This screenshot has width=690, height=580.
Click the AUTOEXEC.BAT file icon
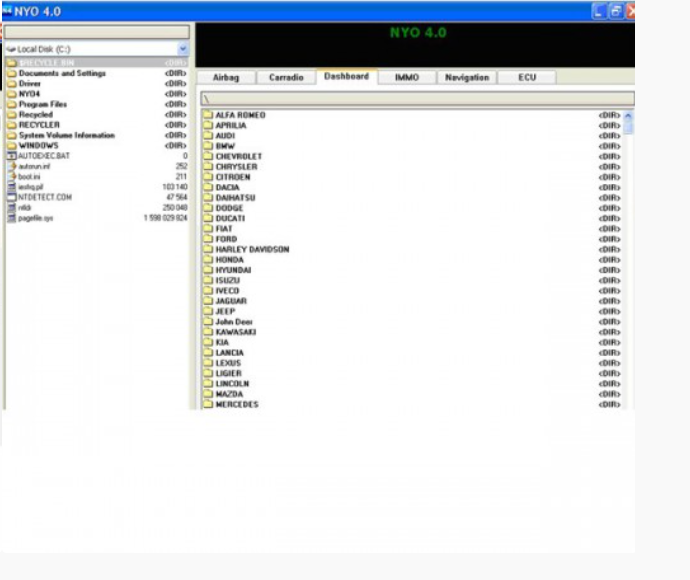[x=12, y=156]
